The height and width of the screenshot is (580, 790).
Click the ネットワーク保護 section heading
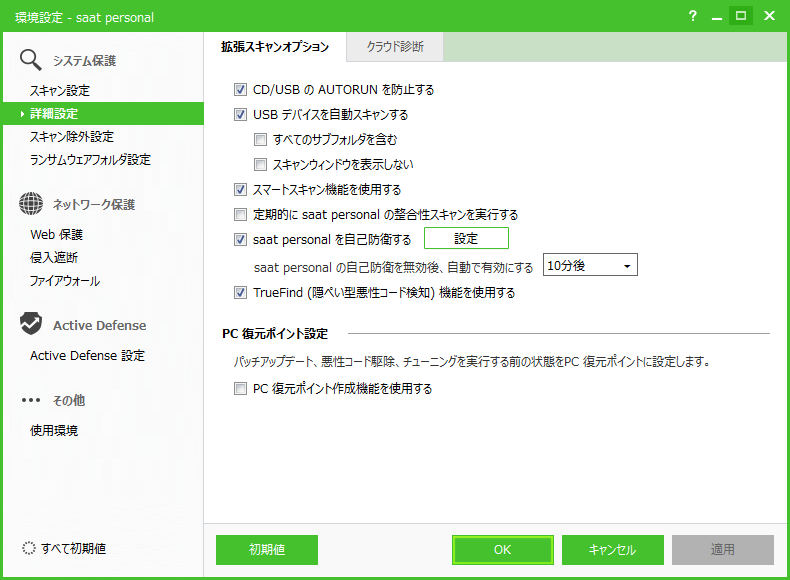tap(94, 205)
